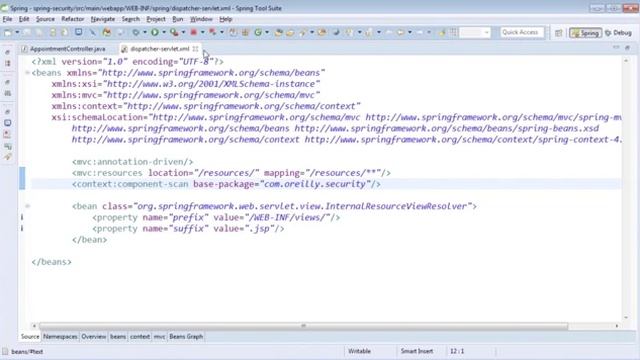Open the Namespaces tab
Image resolution: width=640 pixels, height=360 pixels.
(x=60, y=337)
